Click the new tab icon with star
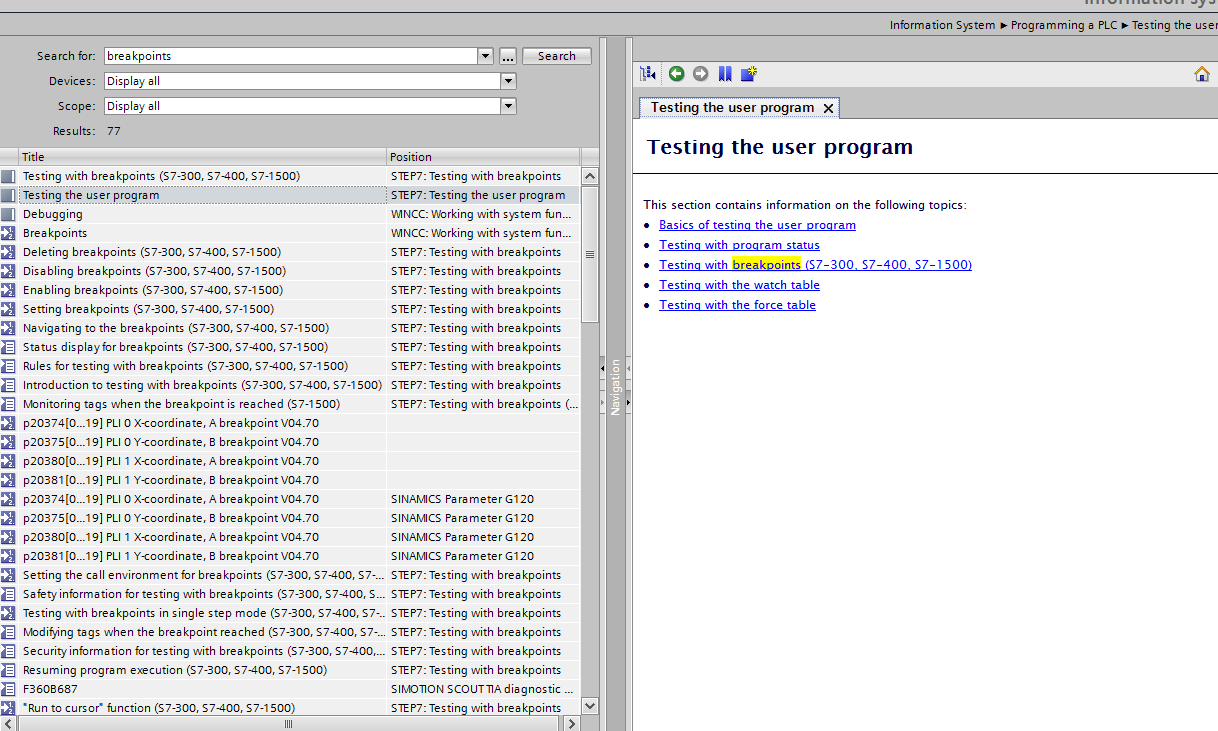 tap(749, 73)
